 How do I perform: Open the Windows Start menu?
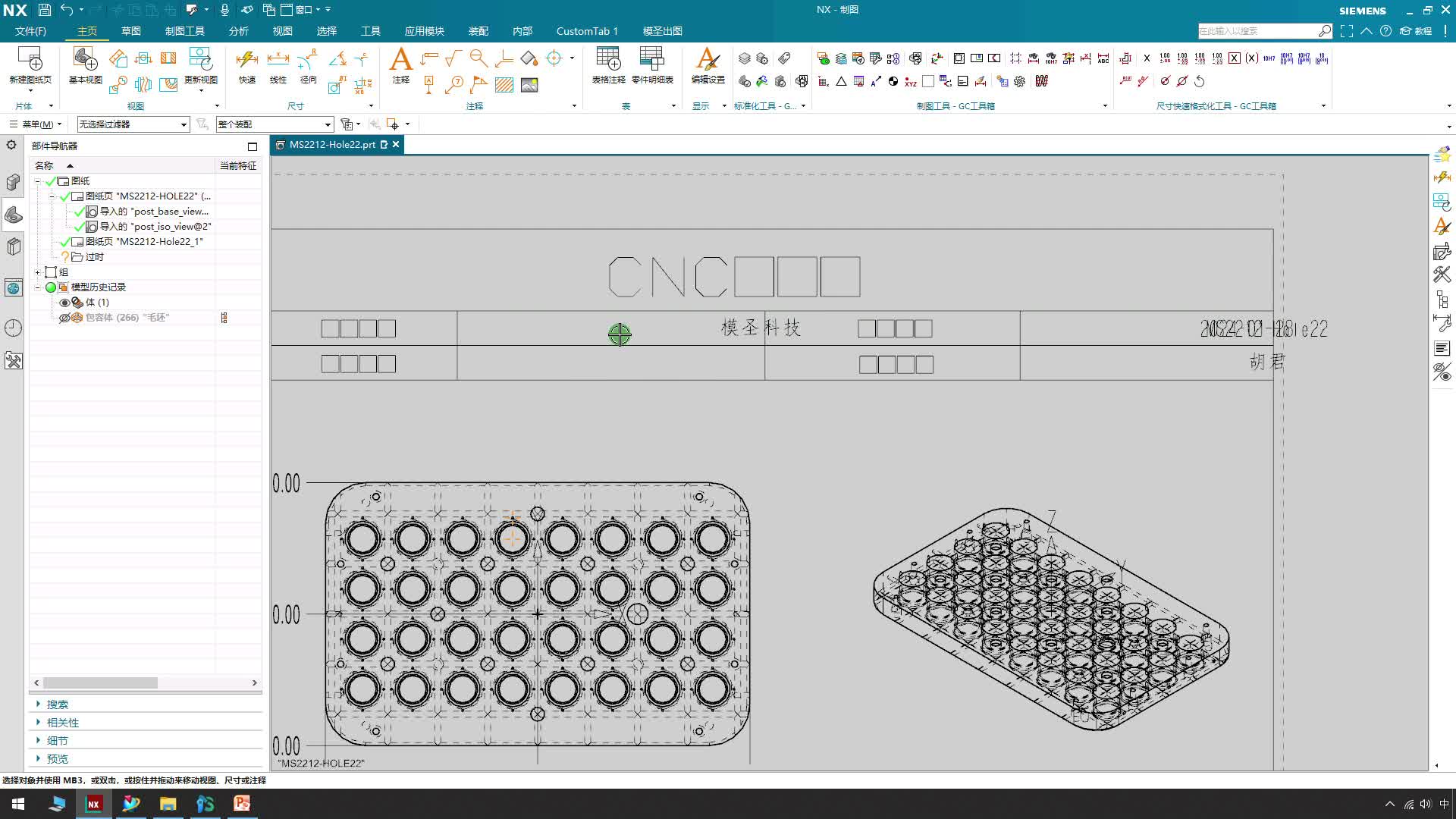pos(18,804)
